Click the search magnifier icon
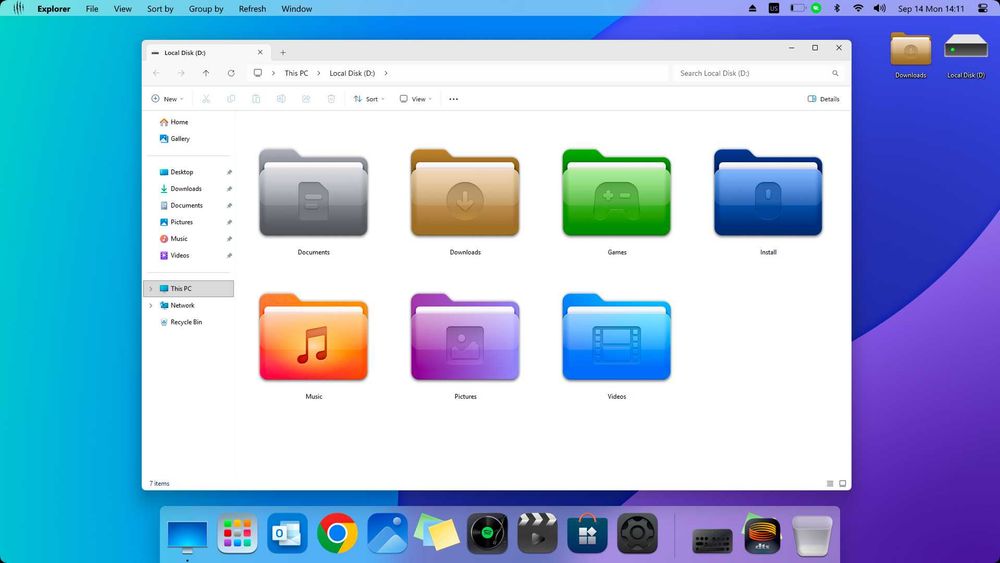Image resolution: width=1000 pixels, height=563 pixels. 835,73
